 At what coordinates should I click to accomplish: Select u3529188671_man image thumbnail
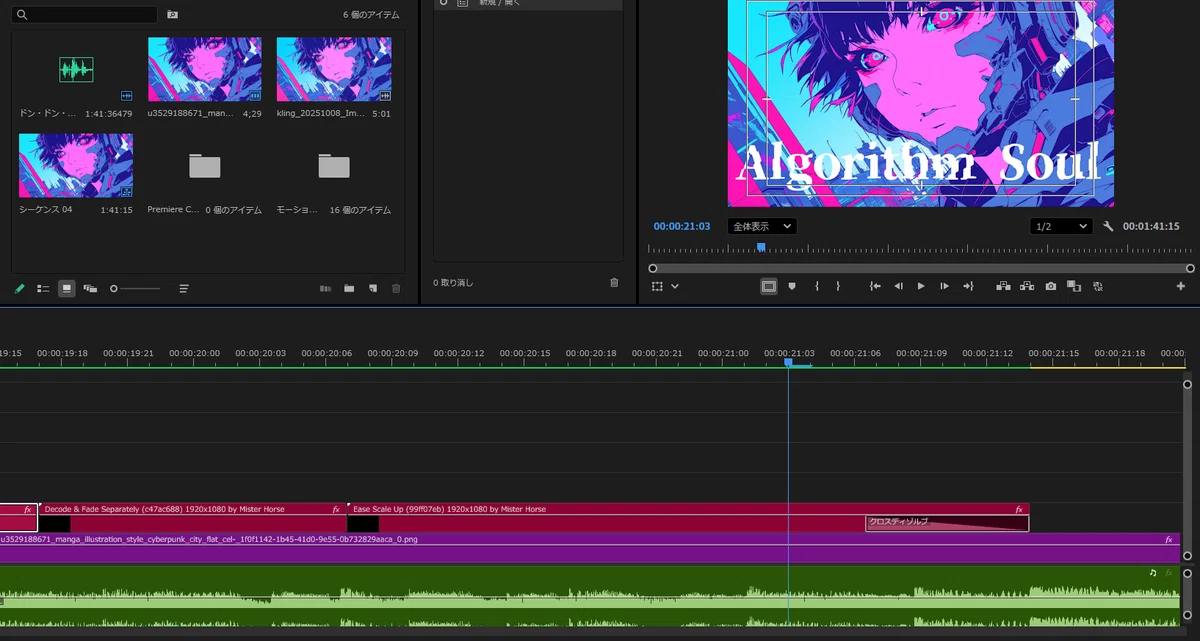205,69
